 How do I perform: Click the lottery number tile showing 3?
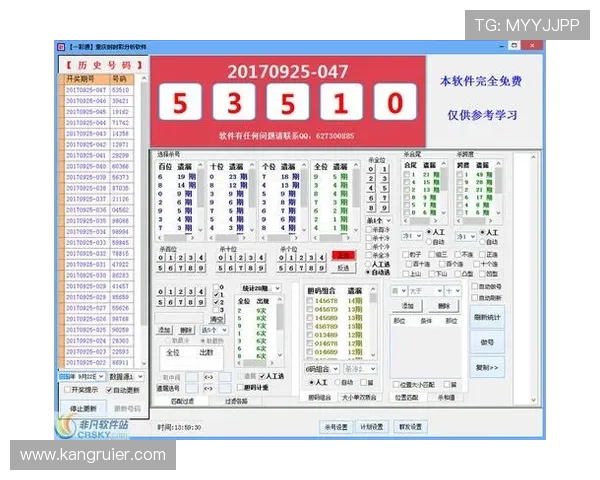coord(234,103)
